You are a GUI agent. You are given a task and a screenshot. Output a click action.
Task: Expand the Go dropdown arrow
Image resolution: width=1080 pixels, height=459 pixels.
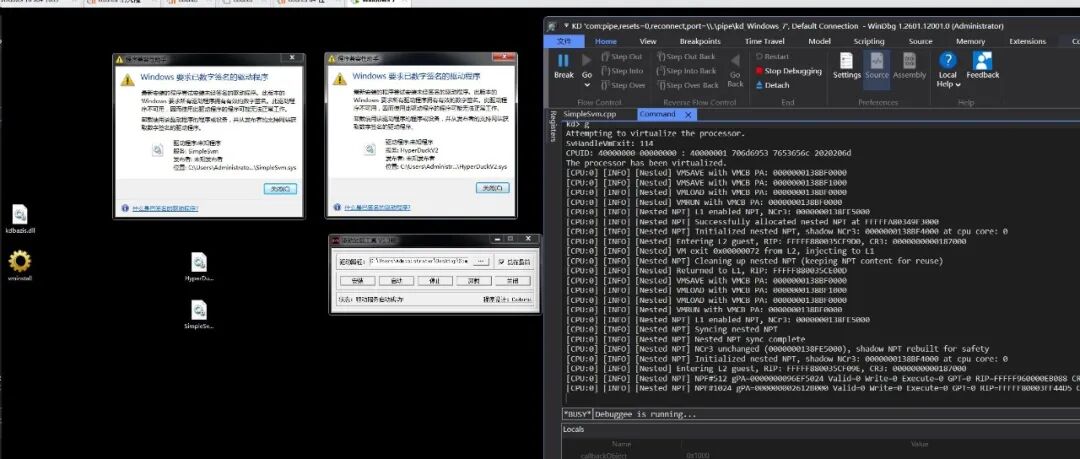pos(587,85)
